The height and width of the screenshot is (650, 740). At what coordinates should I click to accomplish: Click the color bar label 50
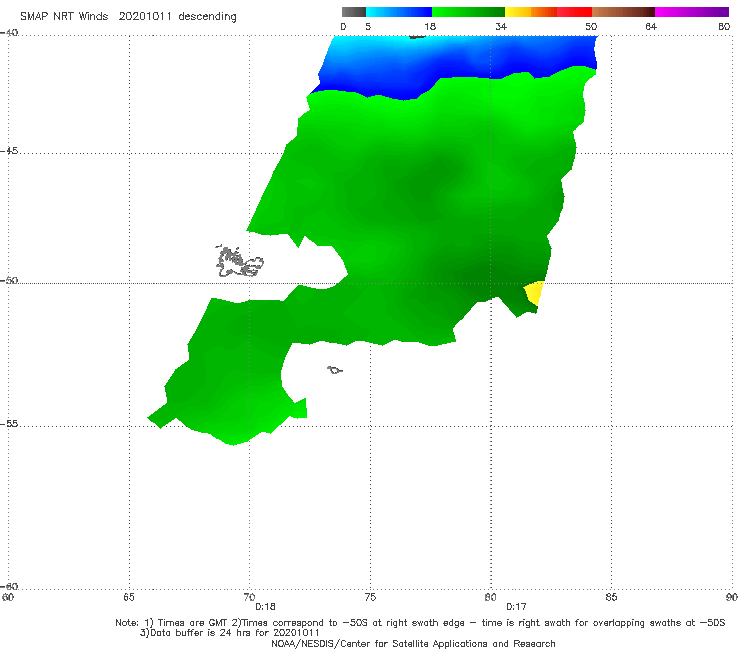point(591,26)
